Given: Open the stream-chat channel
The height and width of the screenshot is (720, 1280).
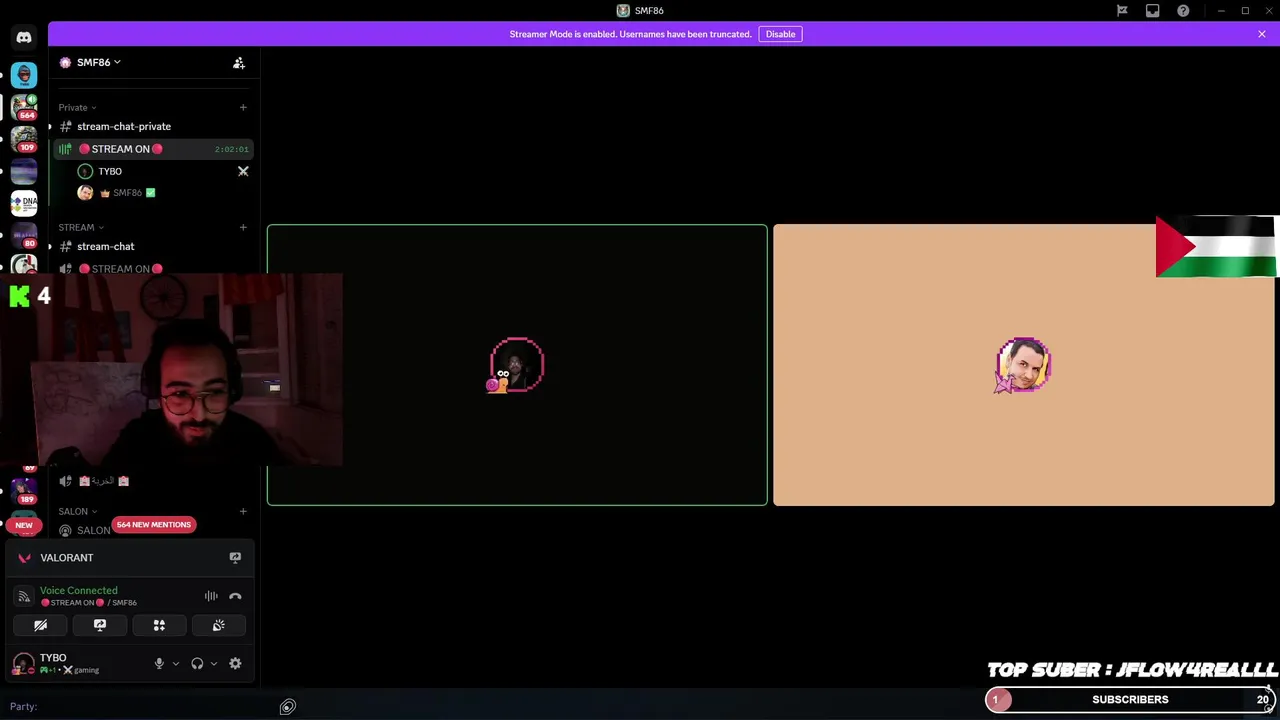Looking at the screenshot, I should click(153, 247).
